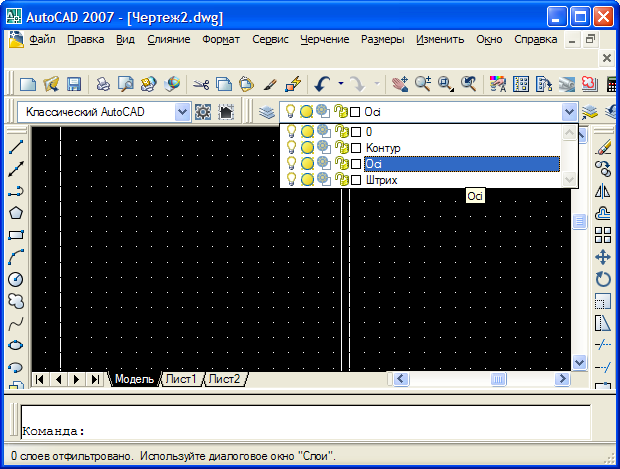This screenshot has height=469, width=620.
Task: Click the horizontal scrollbar right arrow
Action: pyautogui.click(x=561, y=379)
